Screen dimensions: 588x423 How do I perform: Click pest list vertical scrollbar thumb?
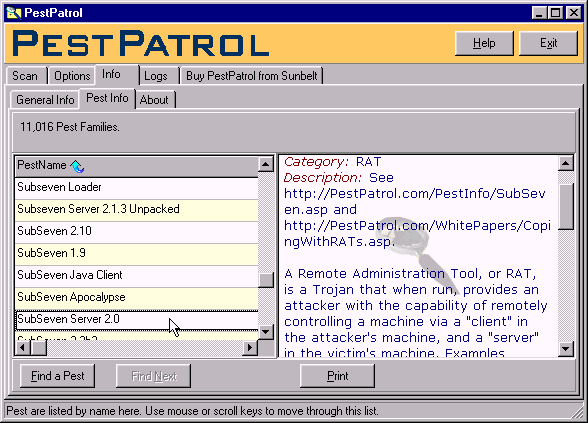[266, 280]
